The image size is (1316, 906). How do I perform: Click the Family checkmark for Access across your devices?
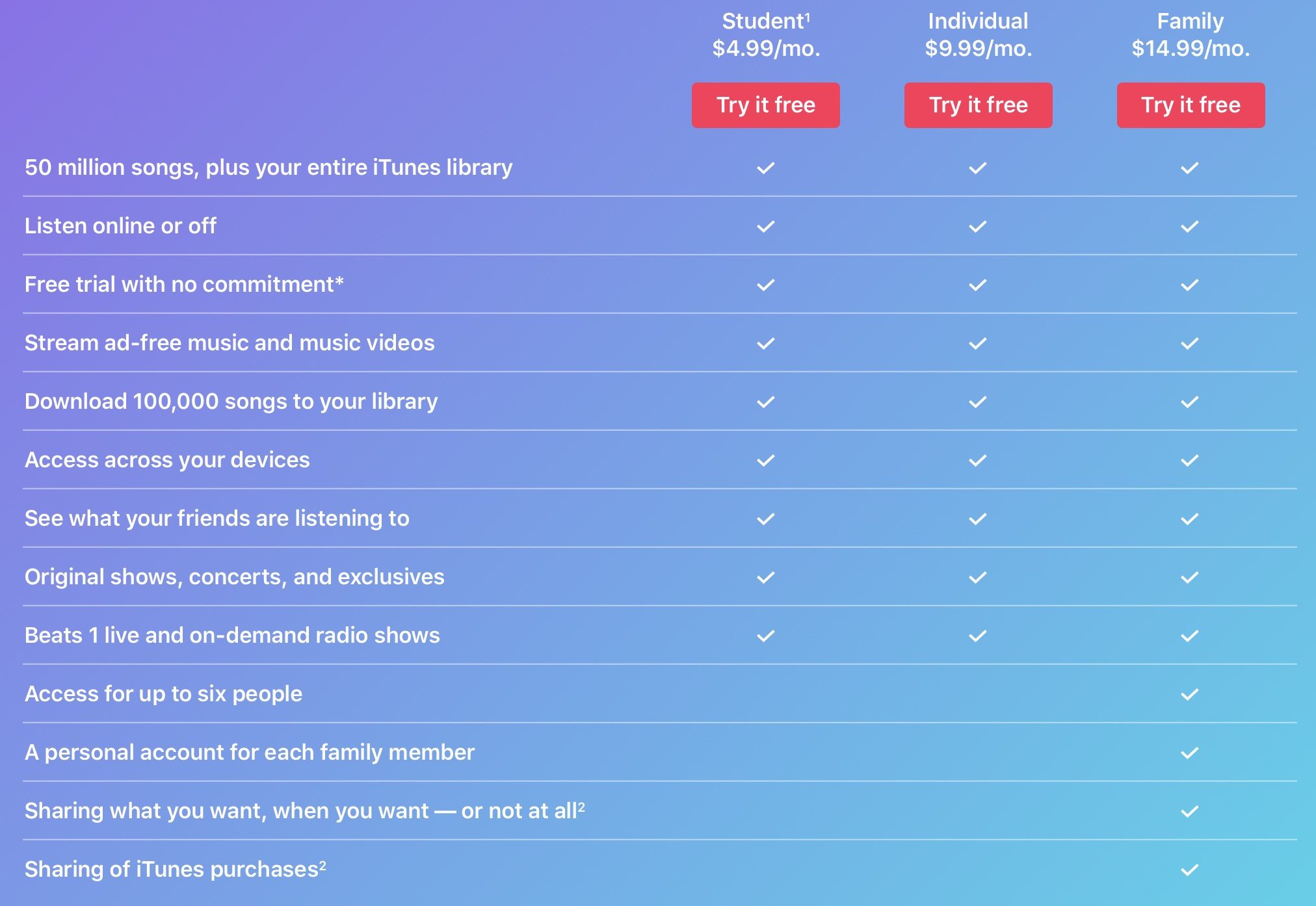pos(1190,460)
